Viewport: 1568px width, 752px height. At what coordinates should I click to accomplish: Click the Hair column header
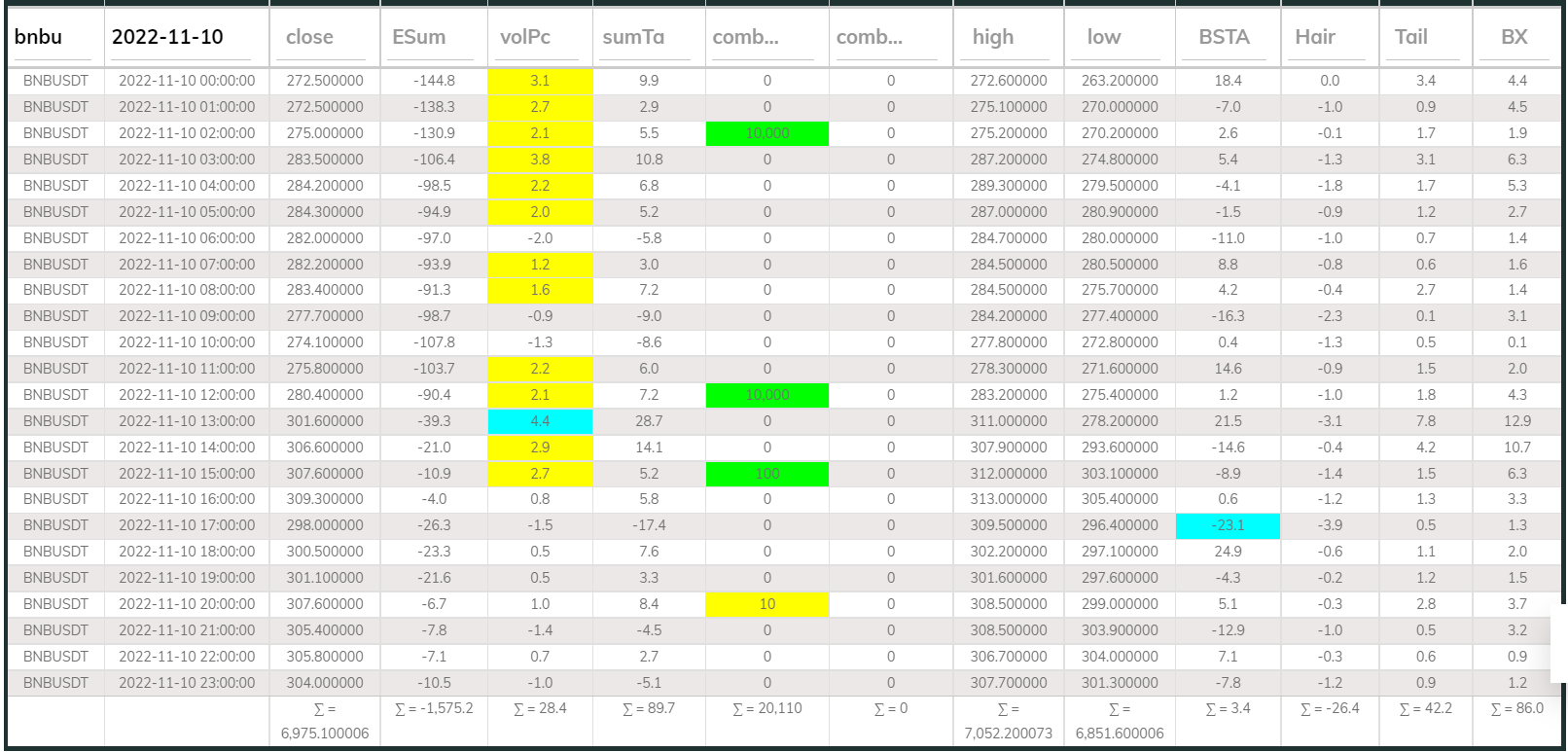tap(1315, 37)
